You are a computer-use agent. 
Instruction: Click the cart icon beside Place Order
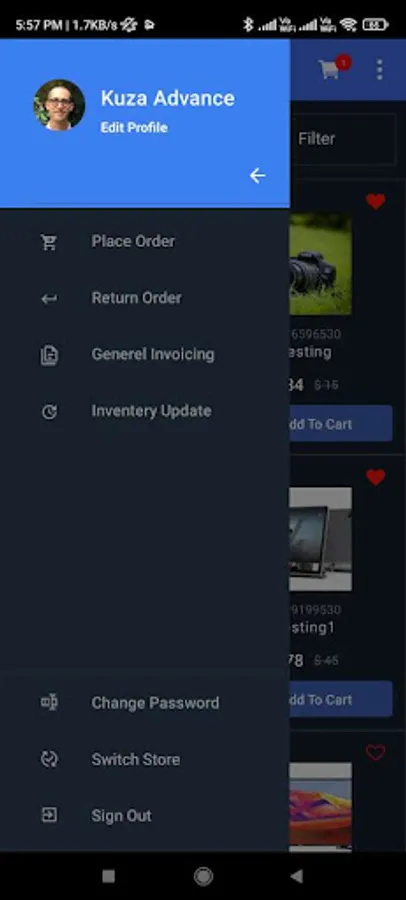pos(49,242)
